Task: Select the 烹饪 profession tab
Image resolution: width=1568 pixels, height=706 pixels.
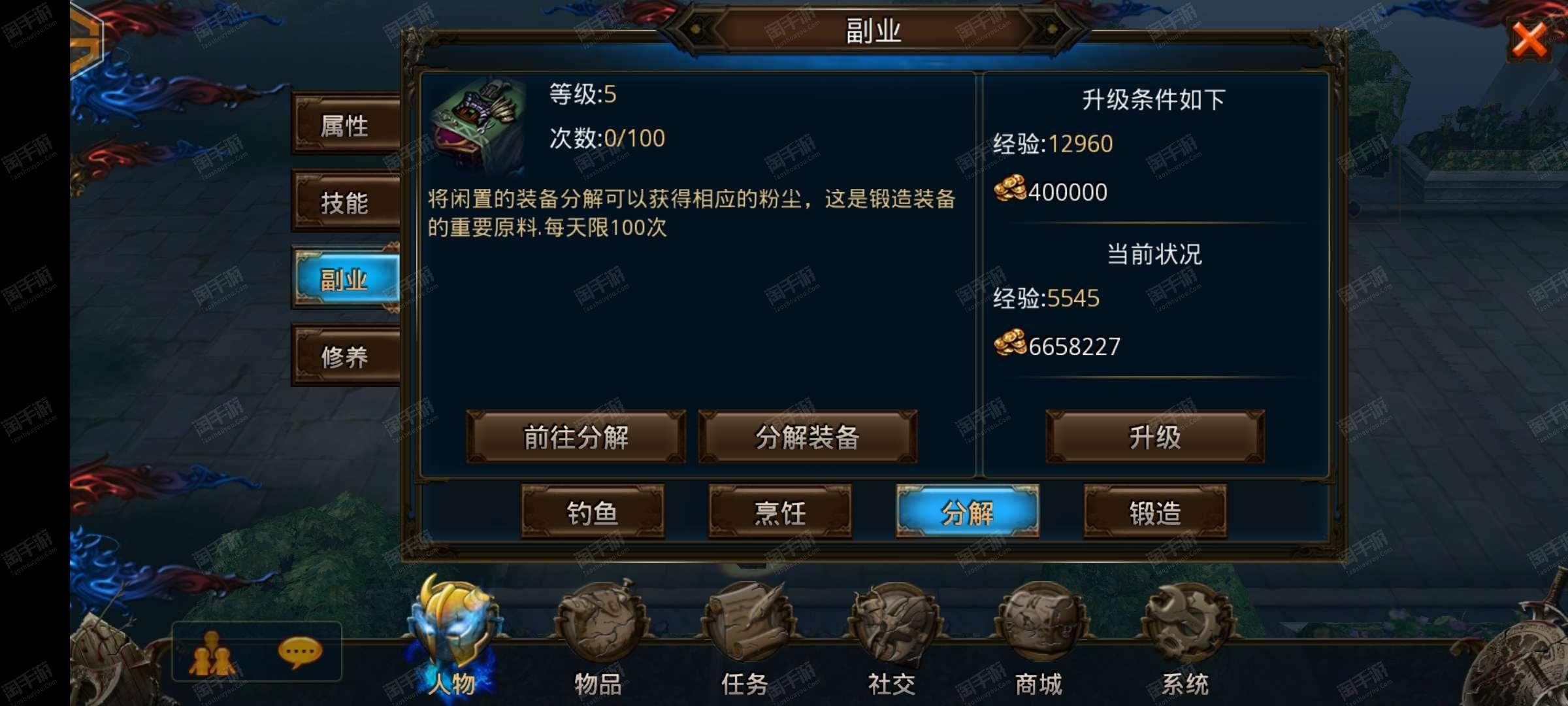Action: pyautogui.click(x=780, y=512)
